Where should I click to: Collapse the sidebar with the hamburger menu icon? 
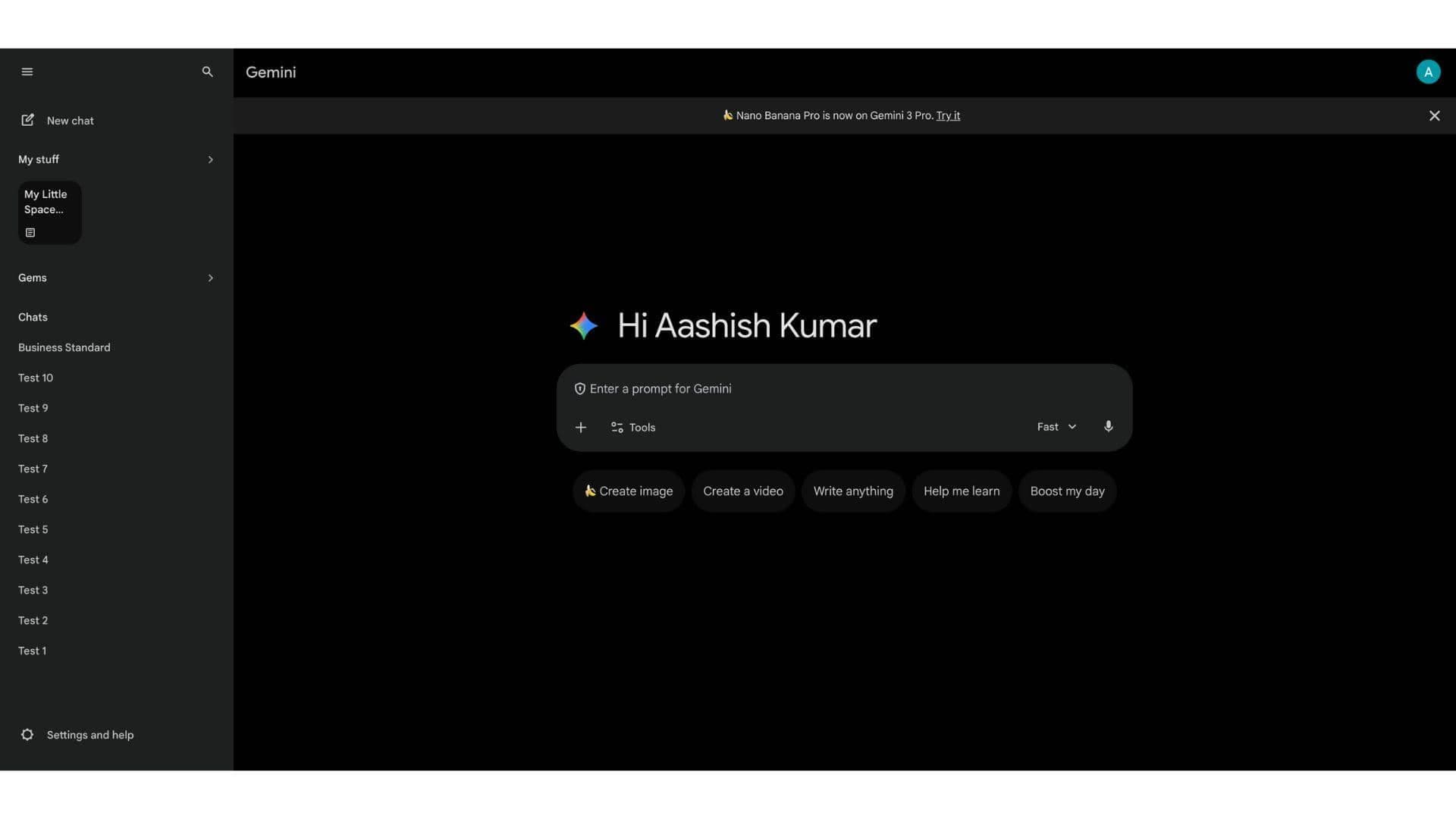27,72
